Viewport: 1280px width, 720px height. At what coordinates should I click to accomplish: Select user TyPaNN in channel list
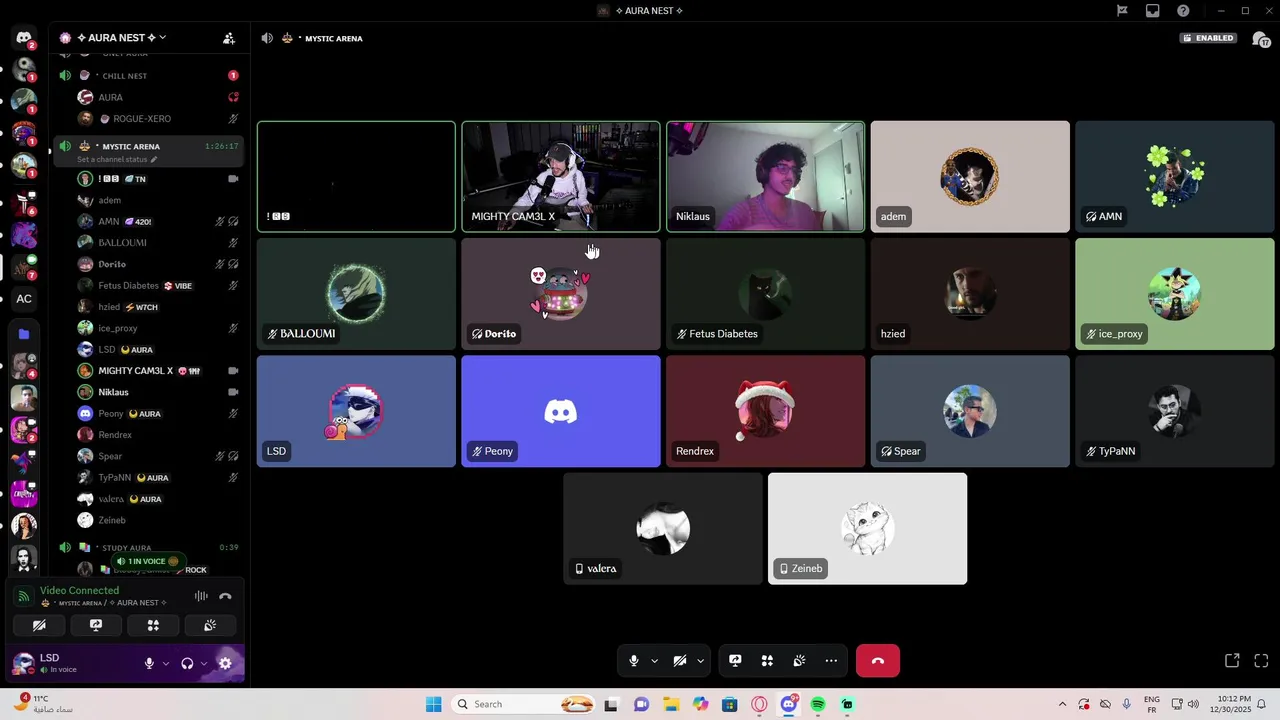158,478
